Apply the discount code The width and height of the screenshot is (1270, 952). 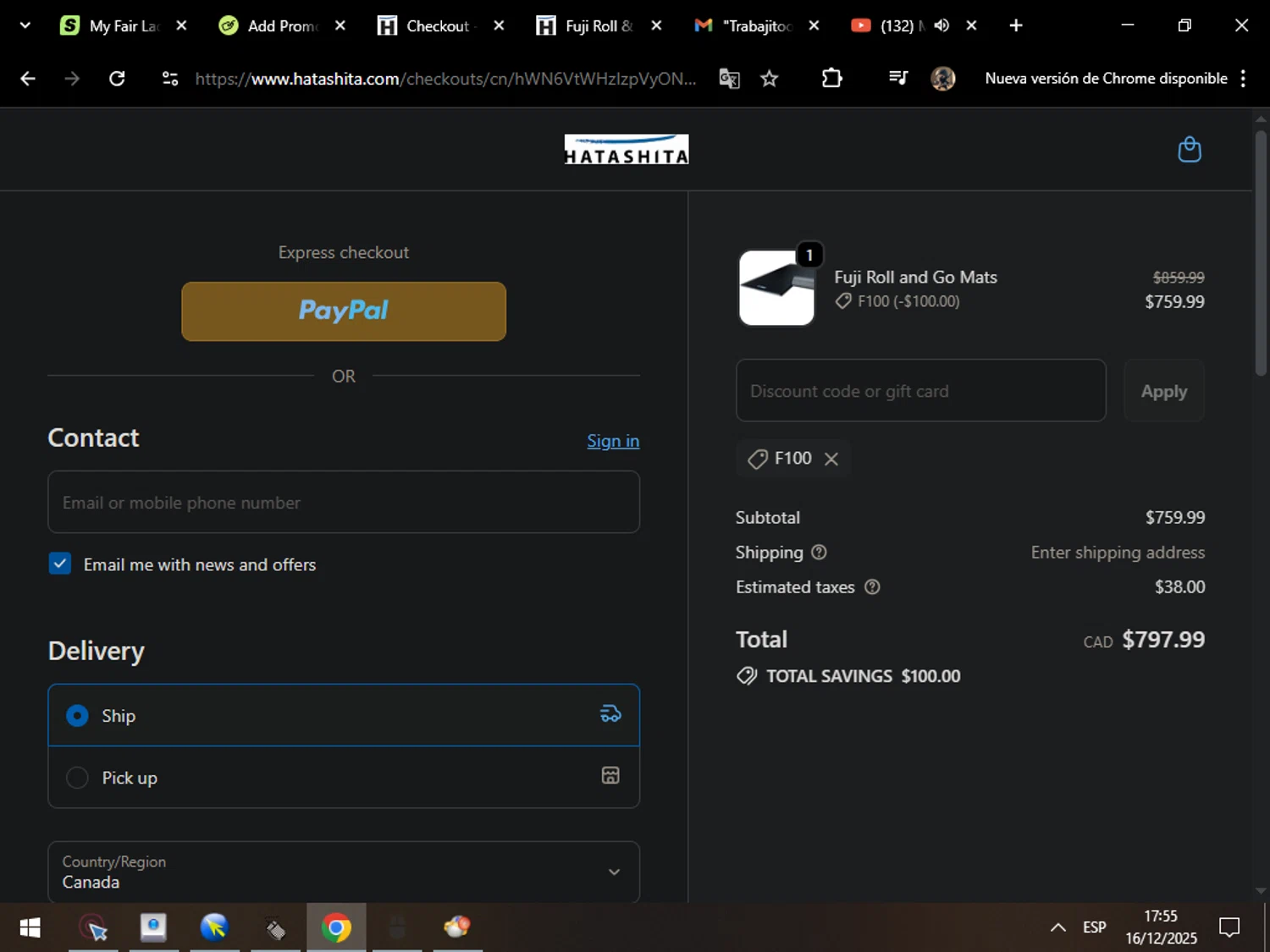pyautogui.click(x=1163, y=391)
